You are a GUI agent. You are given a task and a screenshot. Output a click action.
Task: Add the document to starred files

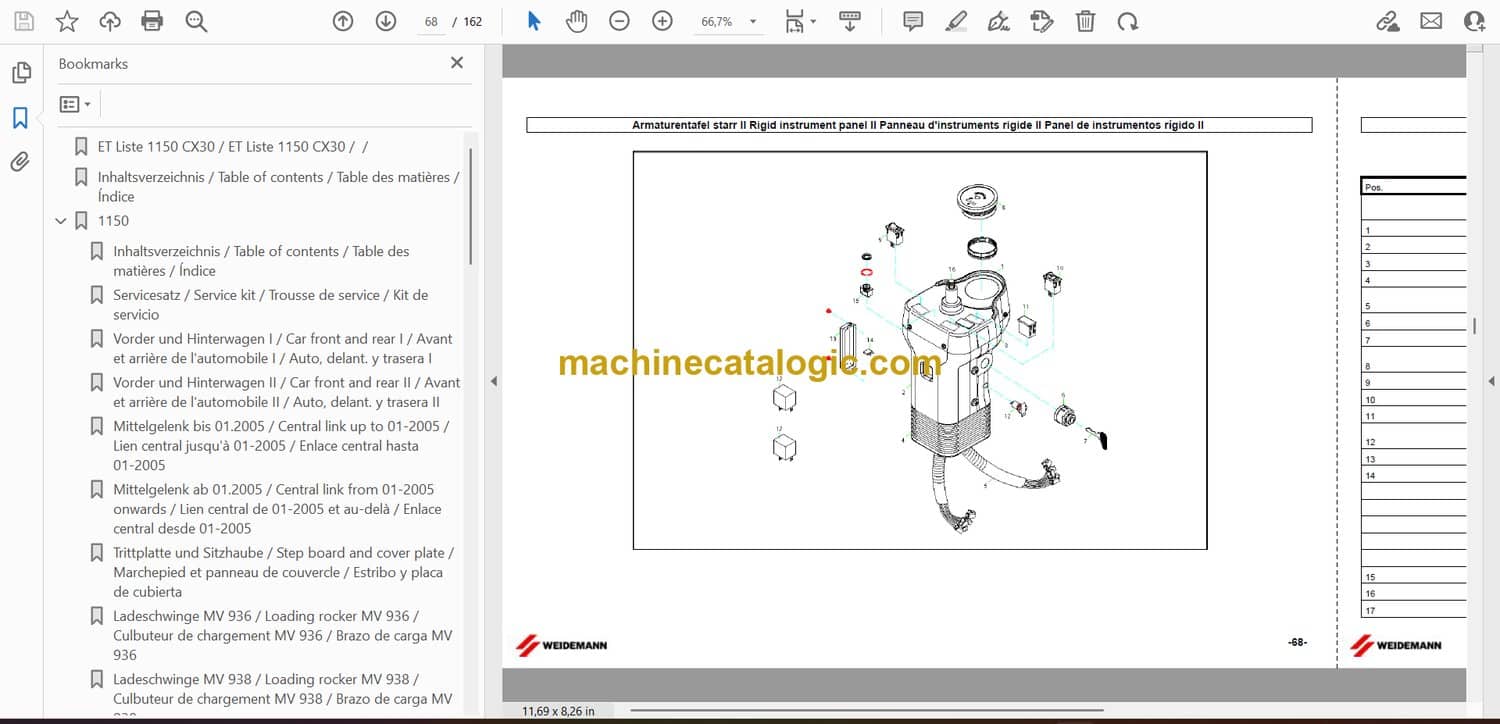click(67, 21)
